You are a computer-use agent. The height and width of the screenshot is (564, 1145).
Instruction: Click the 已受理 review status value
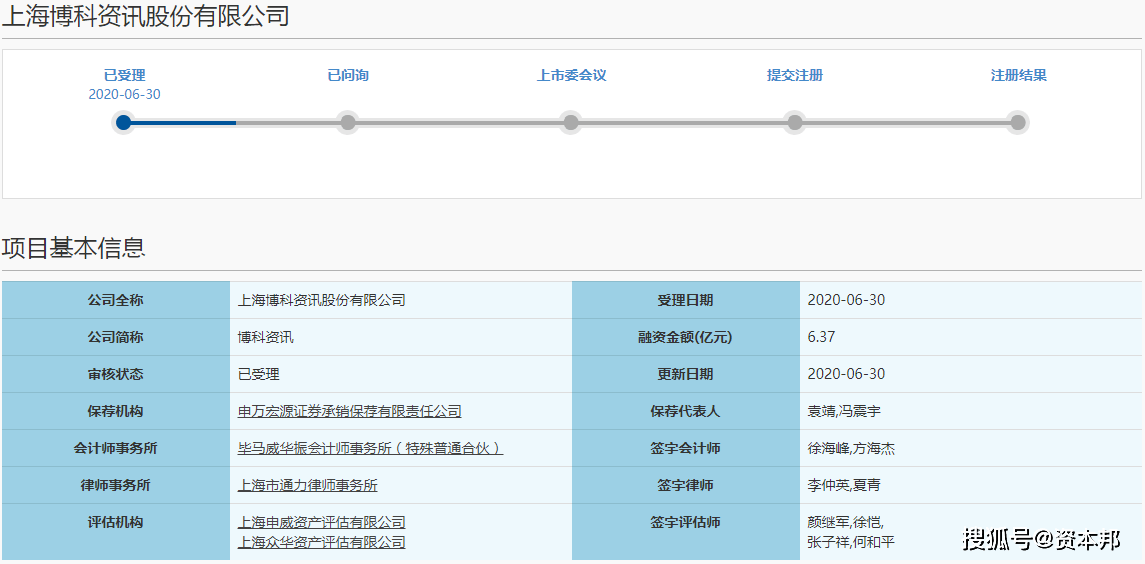point(259,375)
